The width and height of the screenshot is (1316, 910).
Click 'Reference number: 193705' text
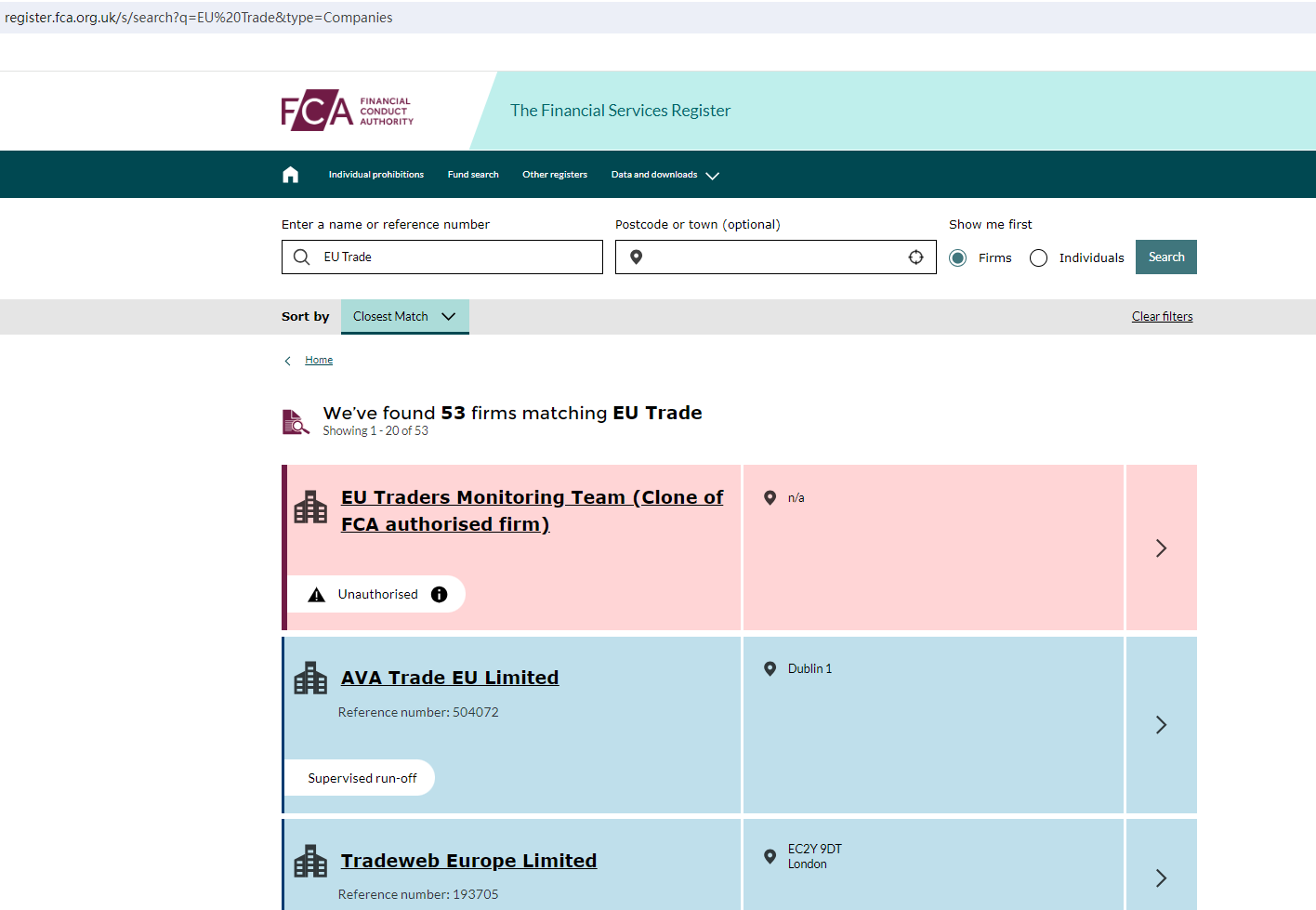[418, 895]
